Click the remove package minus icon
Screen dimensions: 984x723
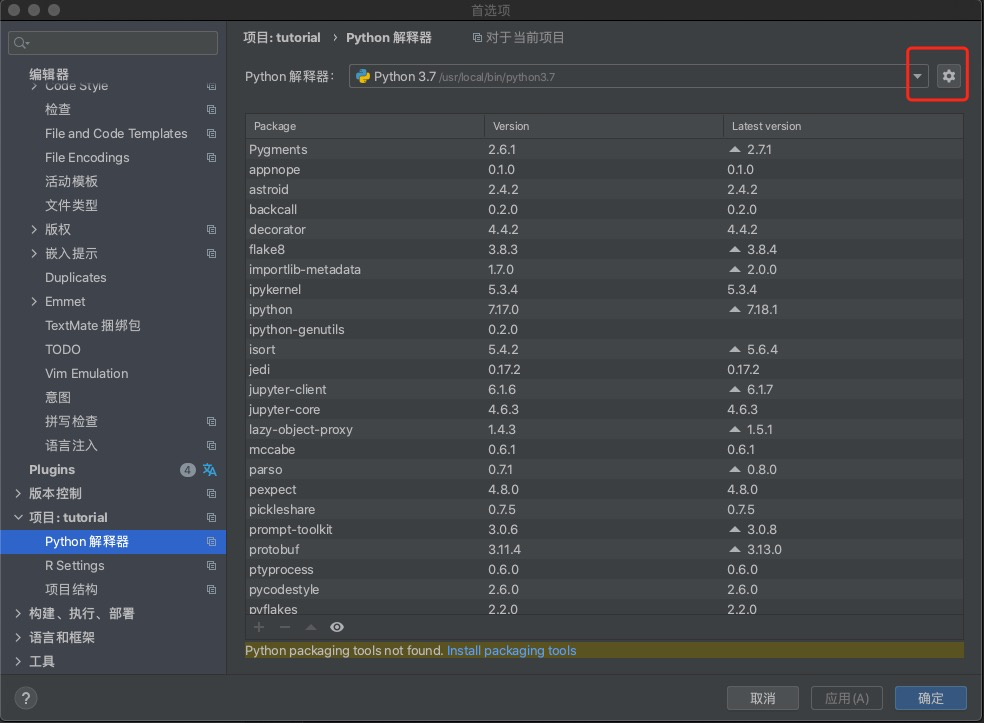[285, 627]
